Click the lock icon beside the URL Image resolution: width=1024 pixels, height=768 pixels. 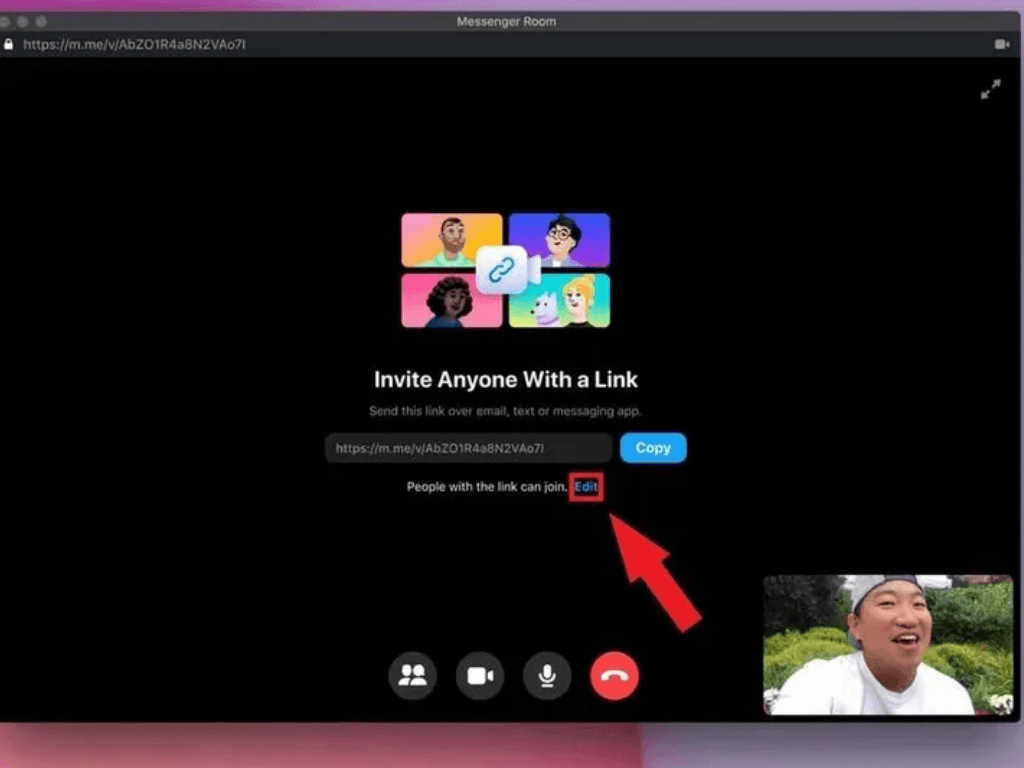[9, 44]
